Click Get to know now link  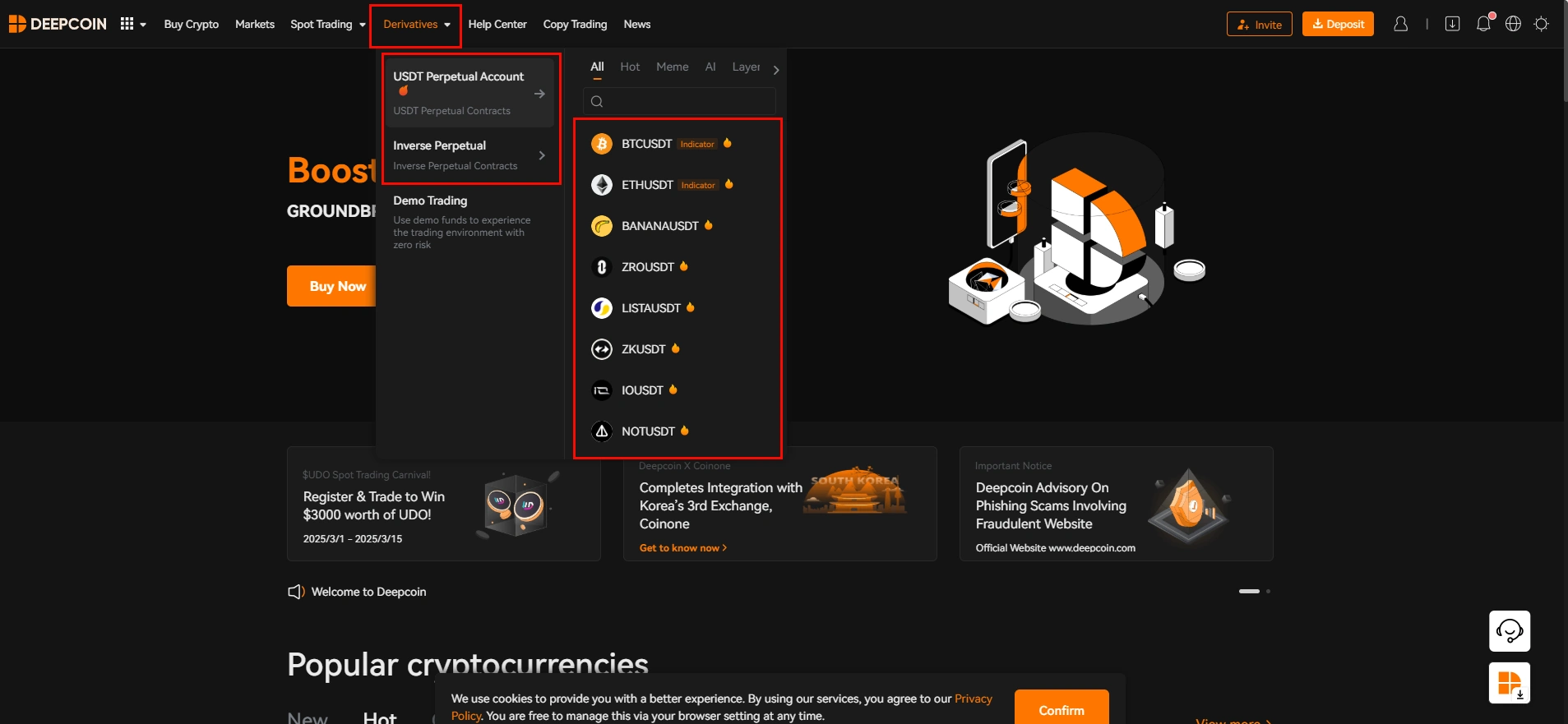683,548
